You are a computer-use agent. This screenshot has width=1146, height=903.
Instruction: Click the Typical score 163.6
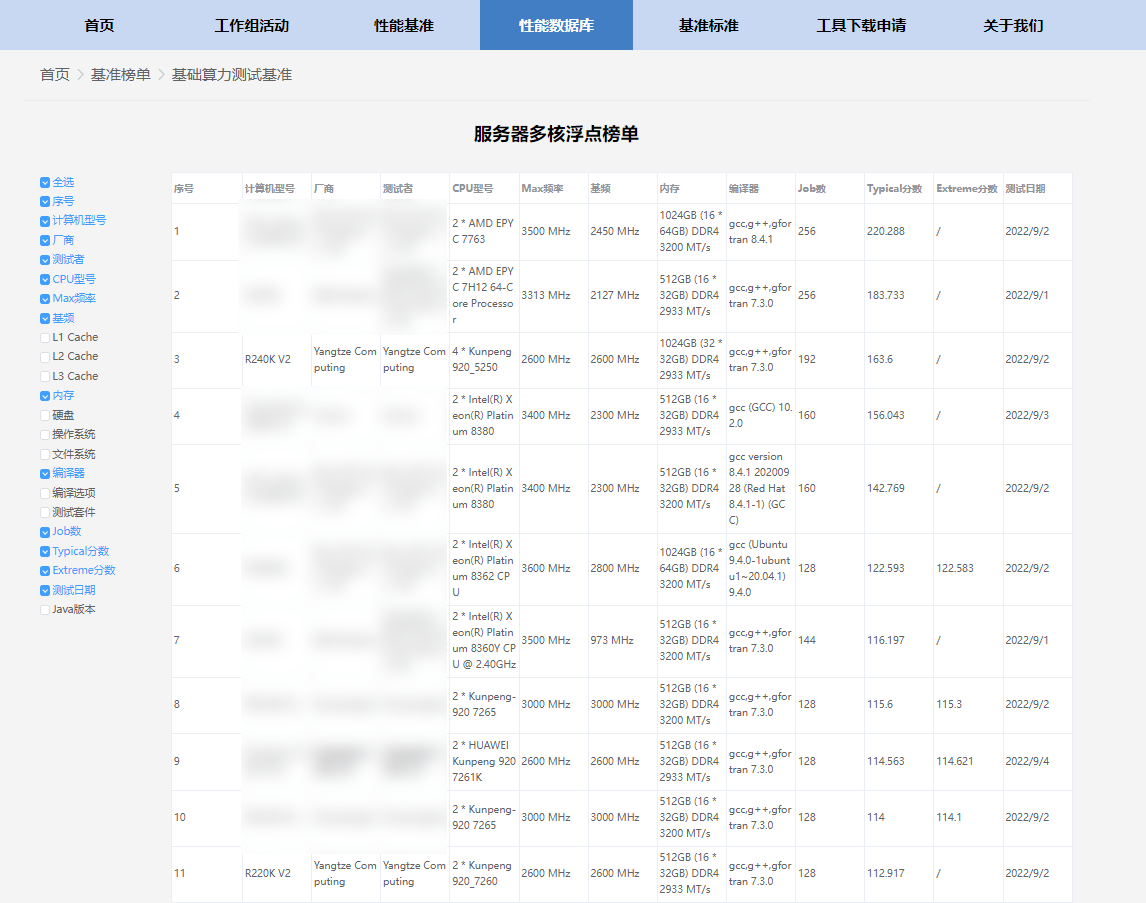(880, 359)
